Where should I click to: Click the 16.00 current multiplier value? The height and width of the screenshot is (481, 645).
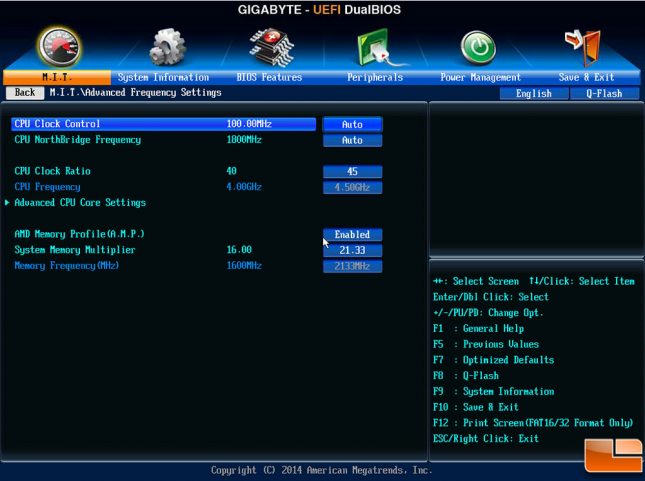pos(239,249)
